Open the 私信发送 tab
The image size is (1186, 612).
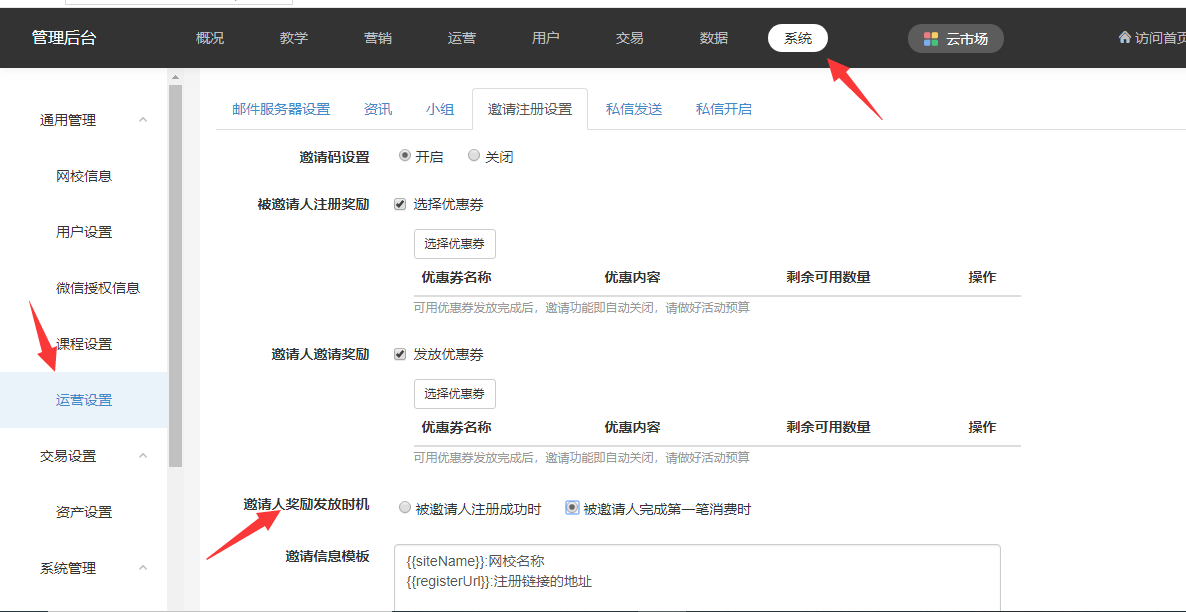point(634,109)
